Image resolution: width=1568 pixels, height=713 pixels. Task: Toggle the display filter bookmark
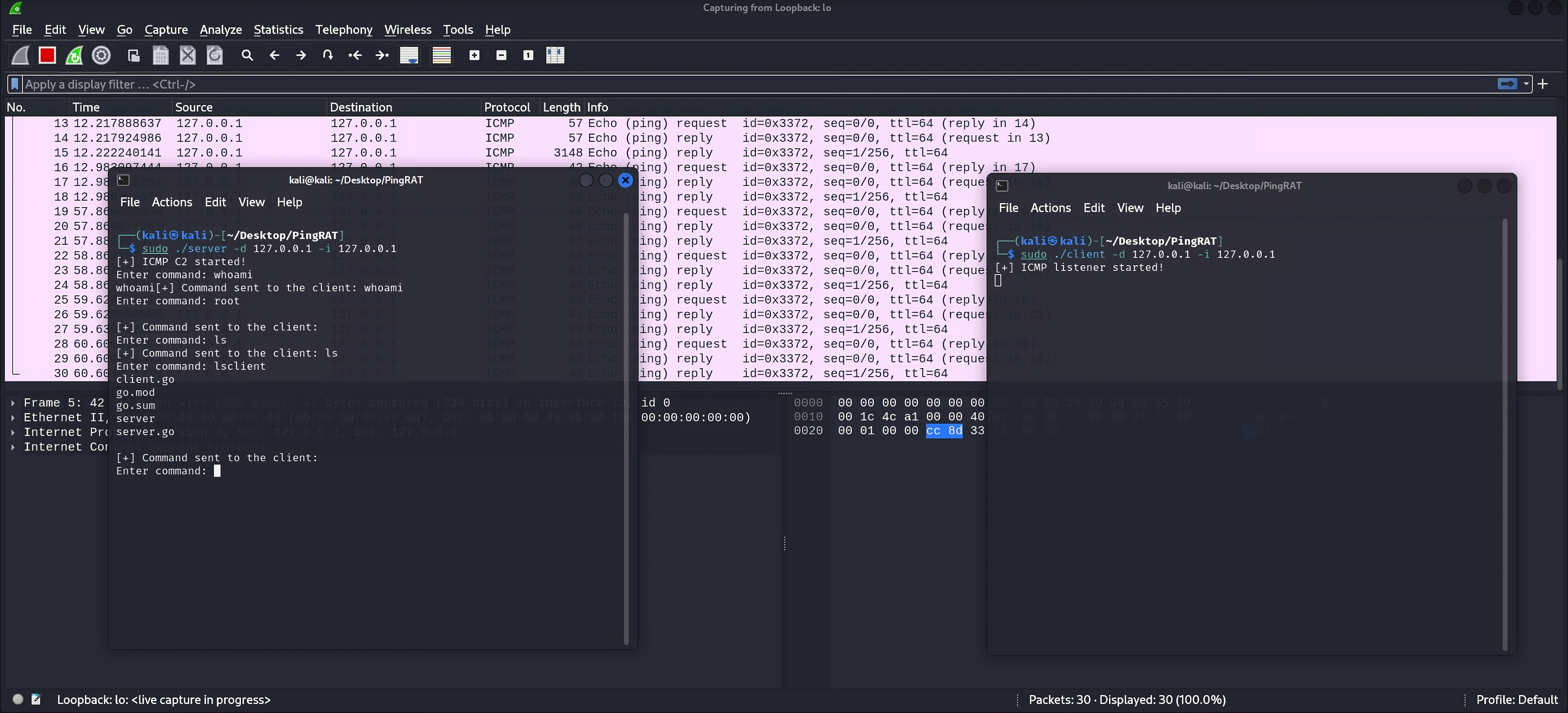[15, 83]
